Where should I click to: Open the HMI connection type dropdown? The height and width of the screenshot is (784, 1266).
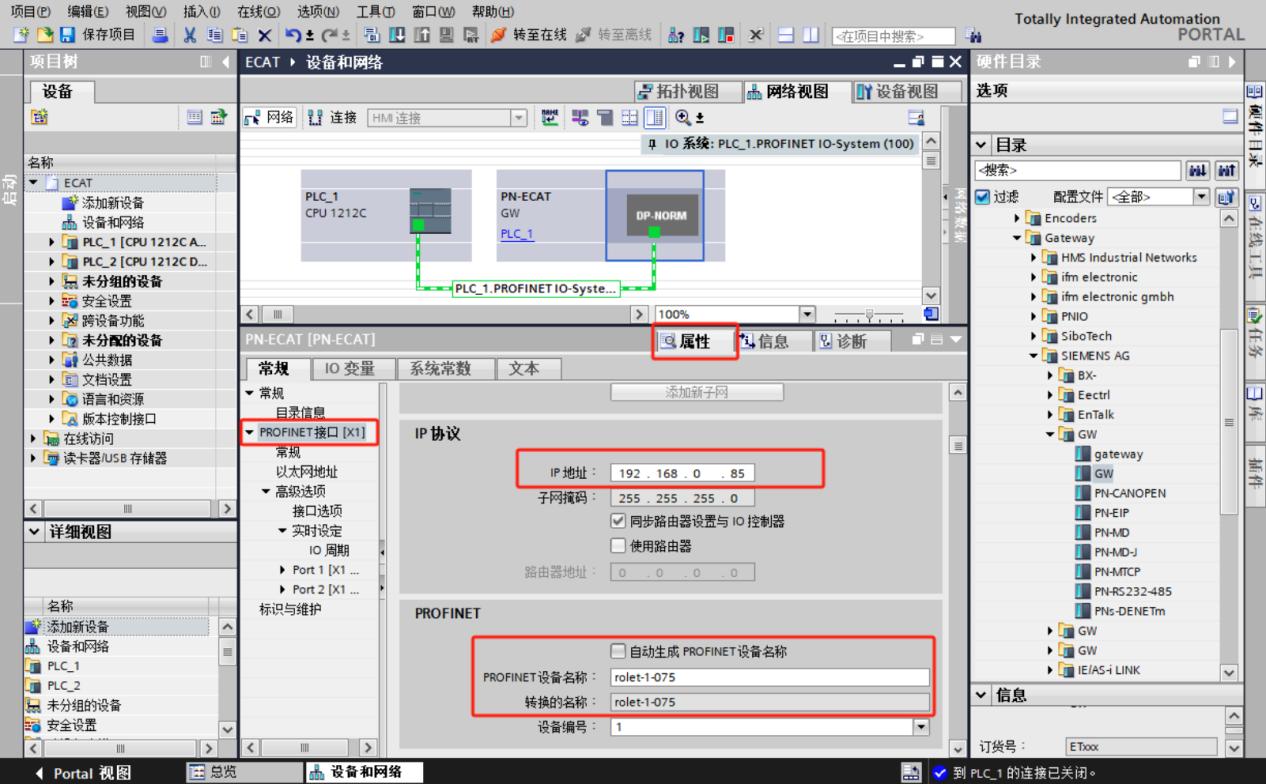518,118
